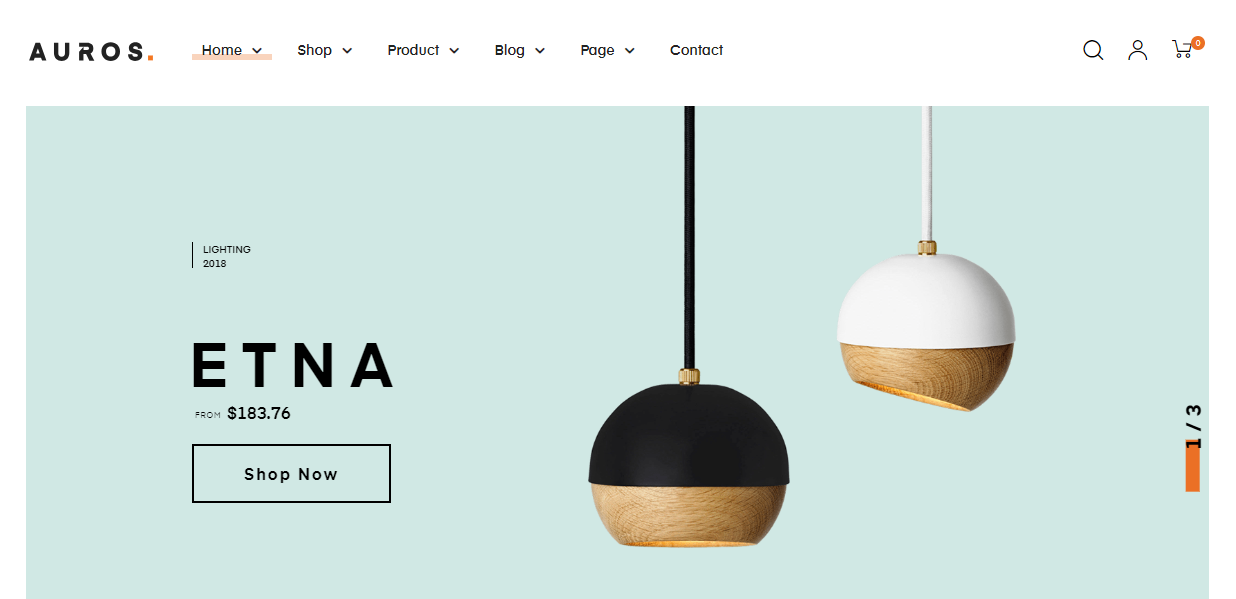The height and width of the screenshot is (599, 1236).
Task: Open the Contact menu item
Action: point(696,50)
